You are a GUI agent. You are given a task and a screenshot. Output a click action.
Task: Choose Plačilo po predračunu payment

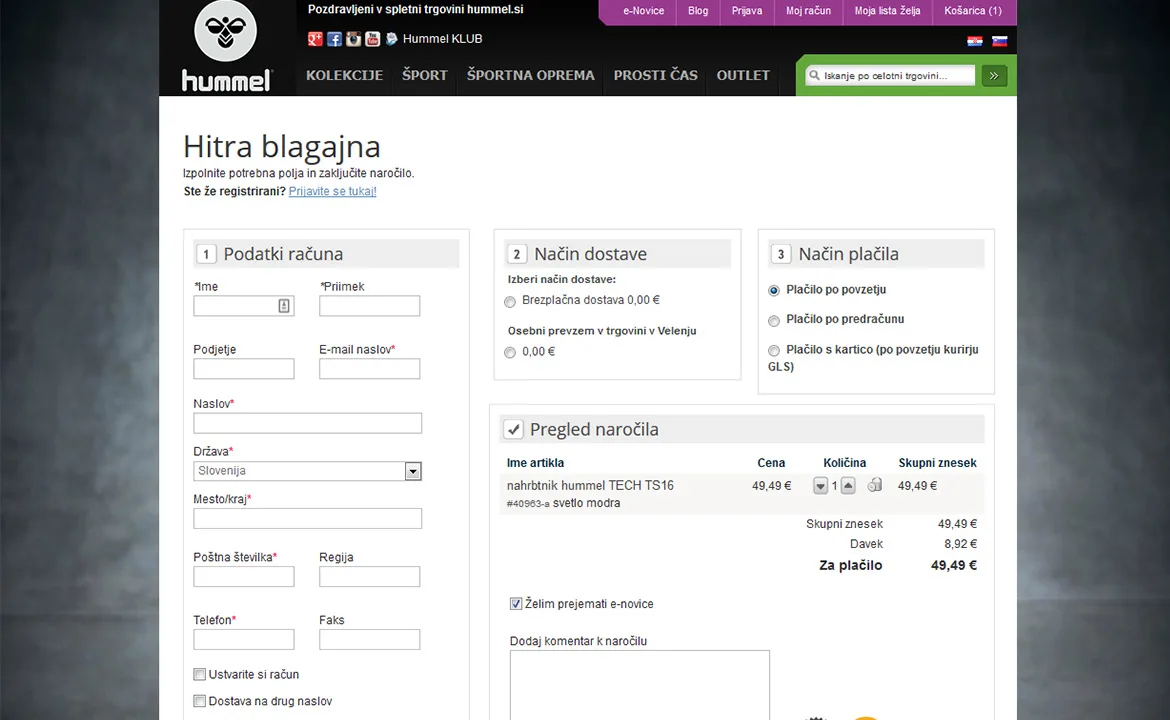coord(774,321)
